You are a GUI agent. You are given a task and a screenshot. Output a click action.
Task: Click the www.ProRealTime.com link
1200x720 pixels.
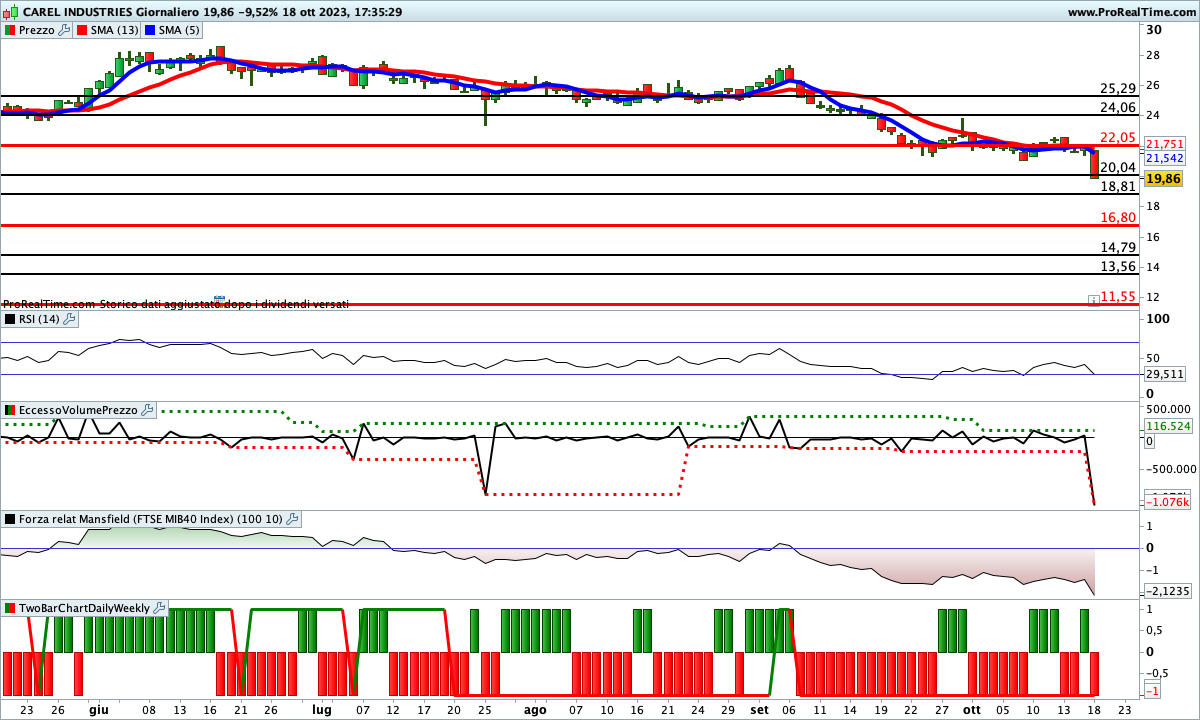point(1131,12)
